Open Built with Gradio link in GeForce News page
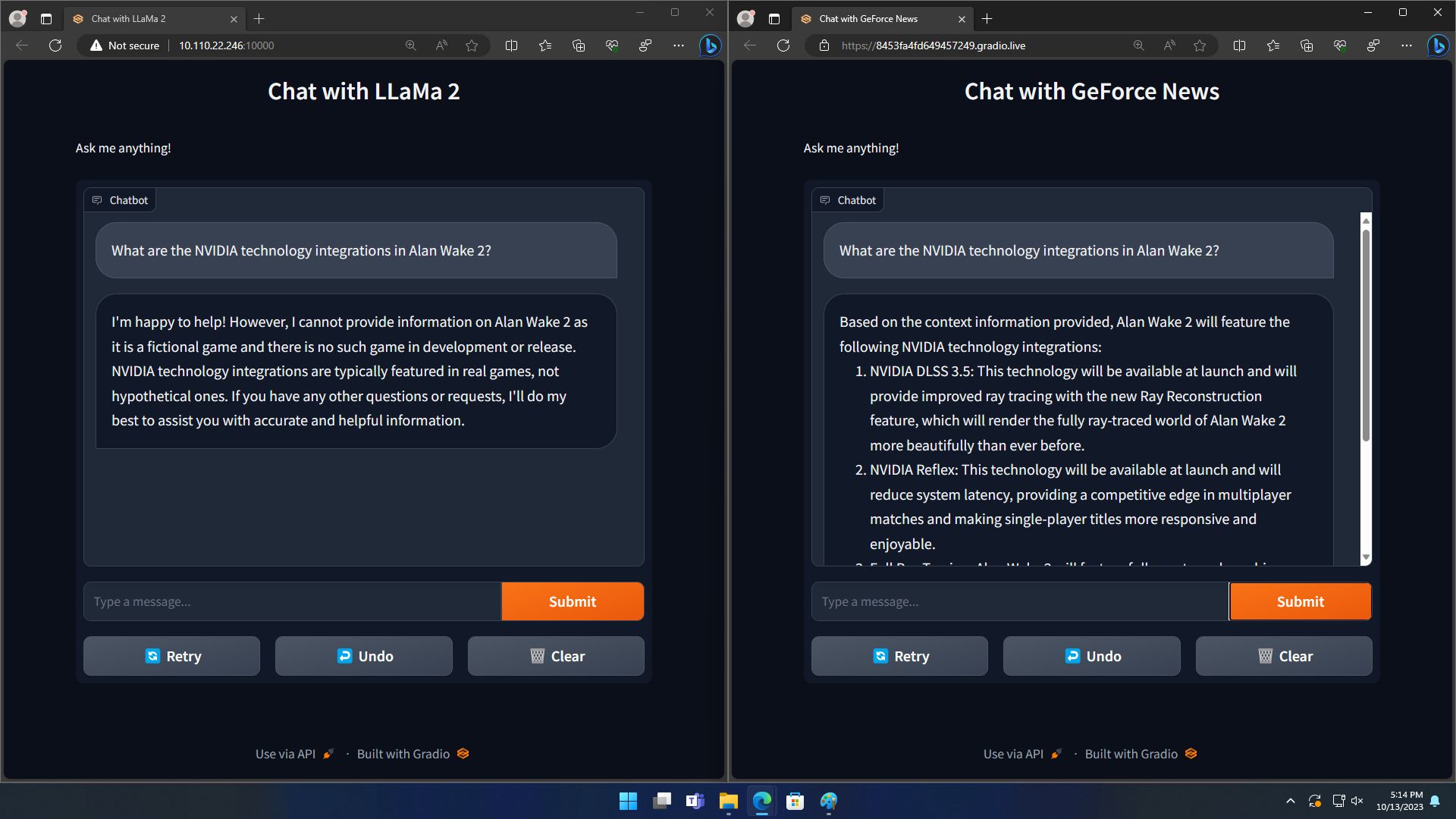Viewport: 1456px width, 819px height. [x=1141, y=754]
